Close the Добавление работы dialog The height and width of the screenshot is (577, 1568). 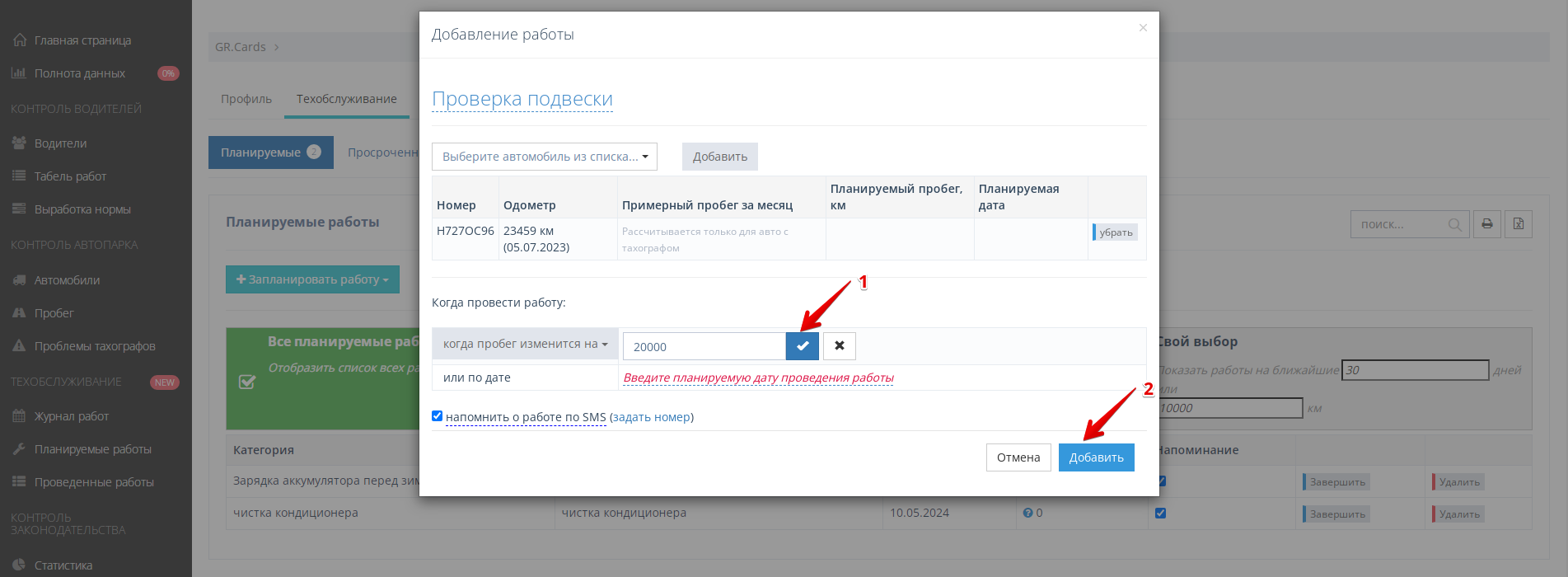pos(1142,28)
